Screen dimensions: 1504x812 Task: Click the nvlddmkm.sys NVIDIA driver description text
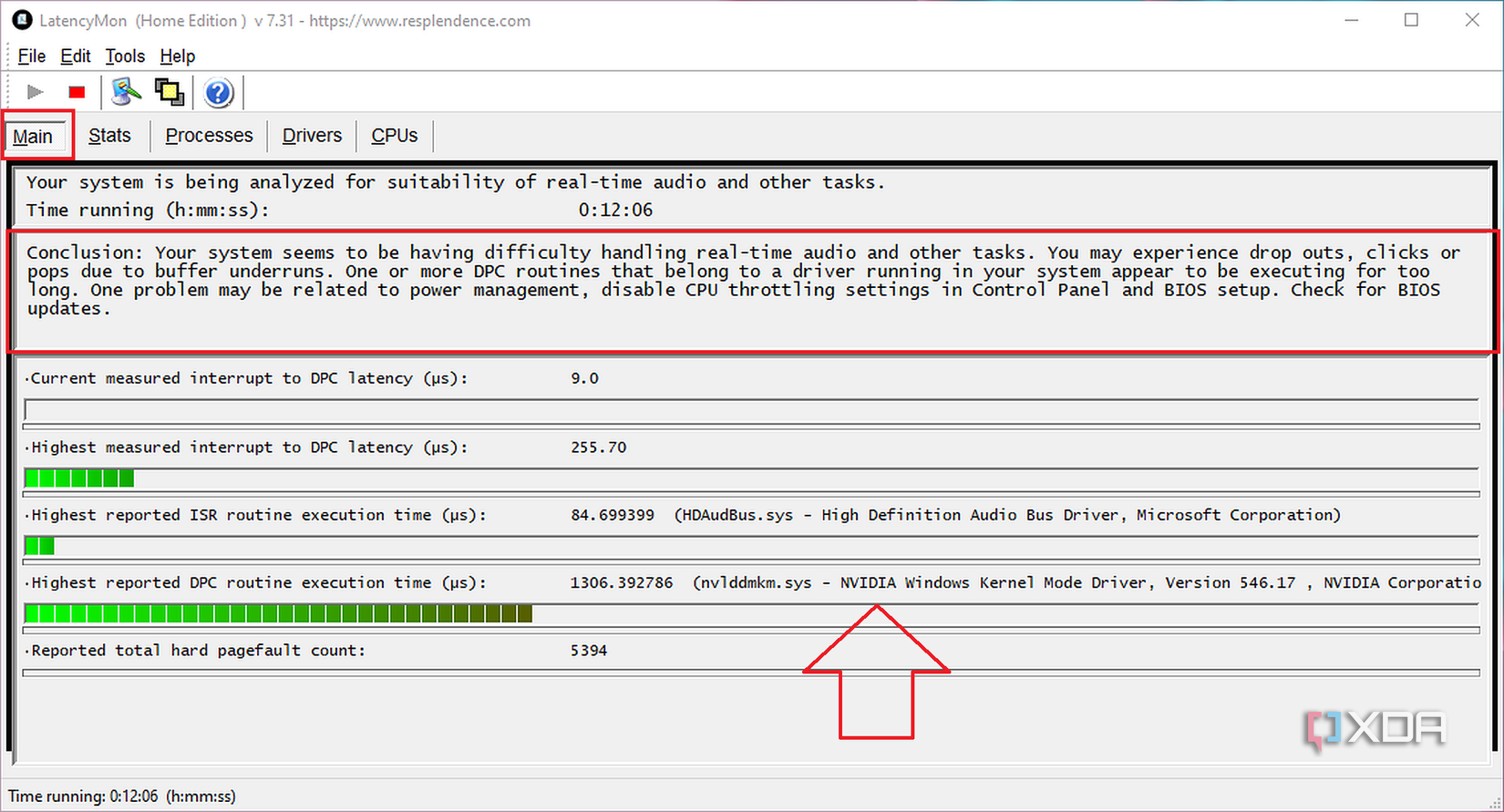click(1087, 583)
